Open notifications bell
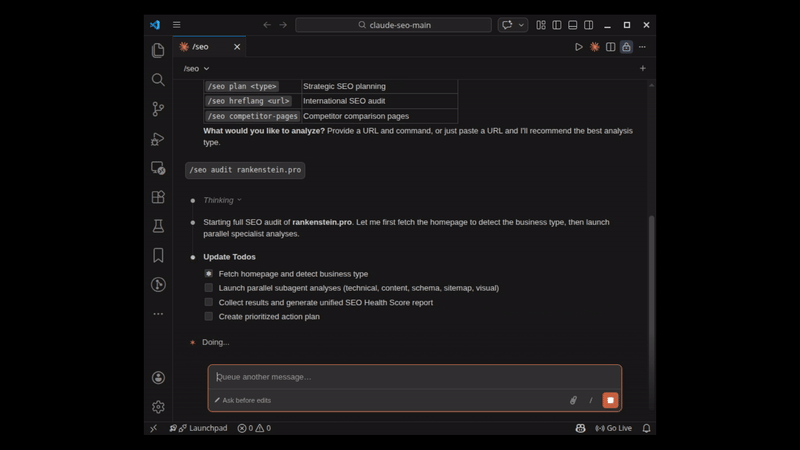 [646, 428]
